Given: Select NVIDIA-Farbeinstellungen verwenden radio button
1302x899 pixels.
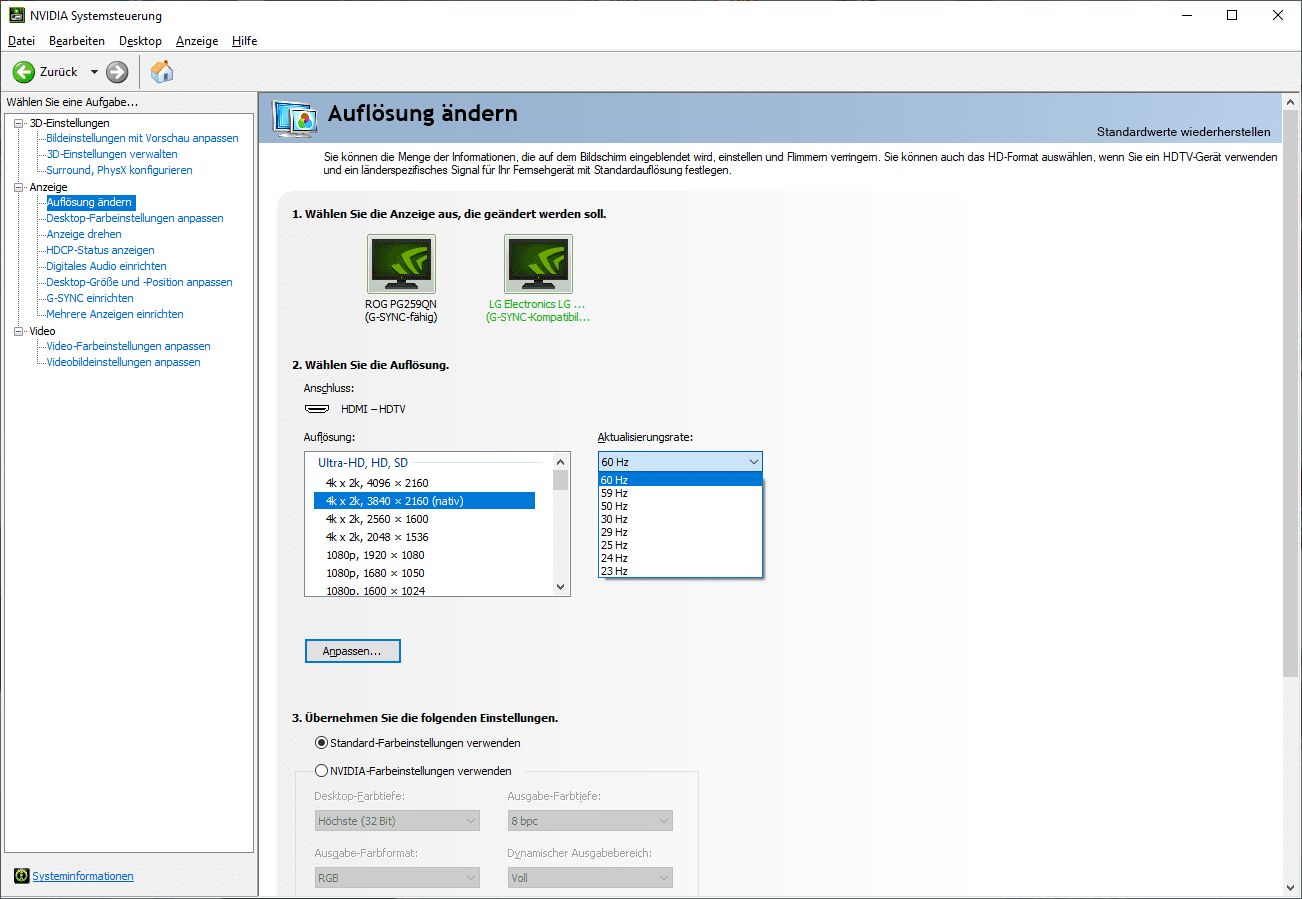Looking at the screenshot, I should [321, 771].
